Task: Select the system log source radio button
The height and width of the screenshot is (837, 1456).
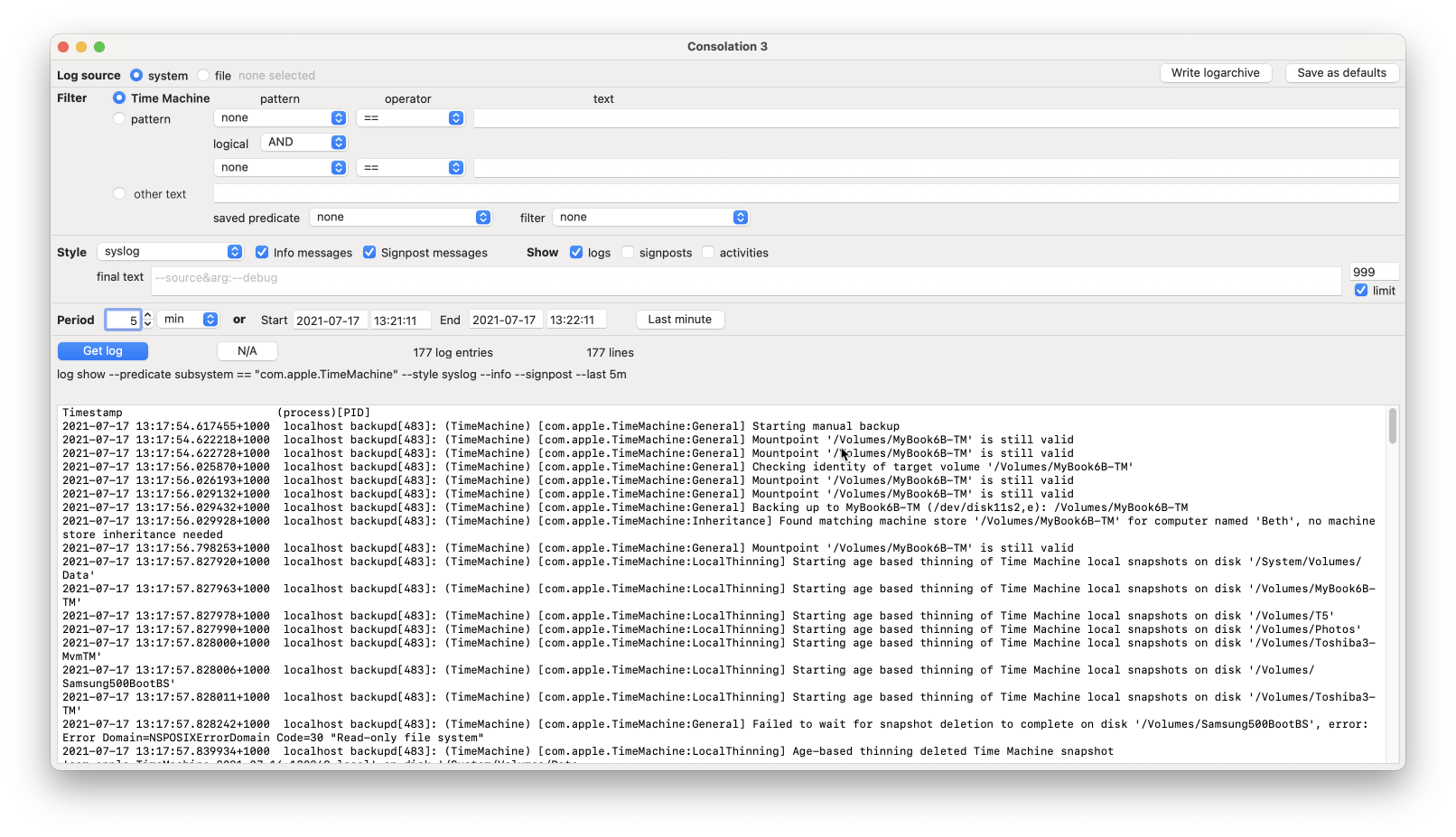Action: pos(136,75)
